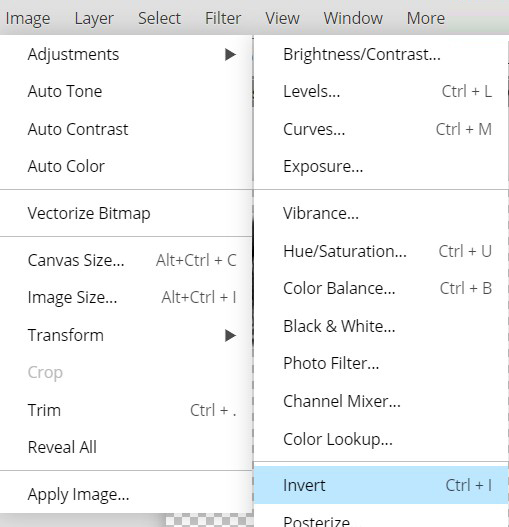Open the Layer menu

[94, 18]
